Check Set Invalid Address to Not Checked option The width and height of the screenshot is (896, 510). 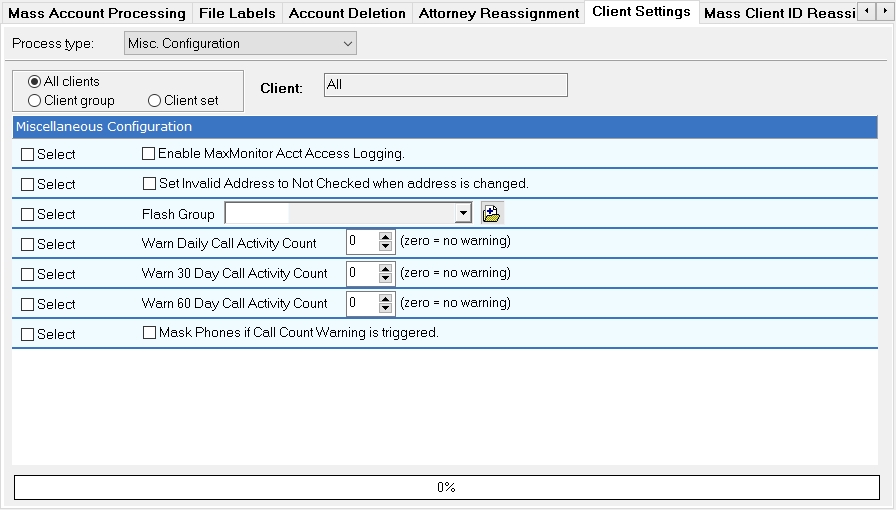[150, 184]
